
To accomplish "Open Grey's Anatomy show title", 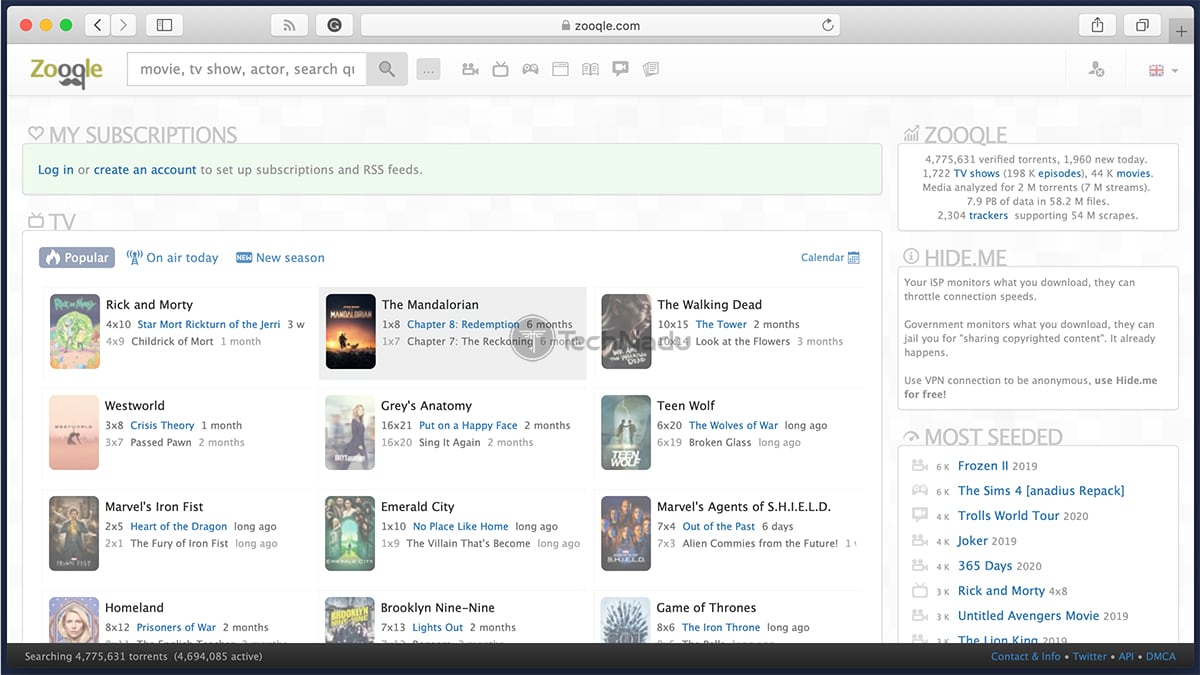I will 426,406.
